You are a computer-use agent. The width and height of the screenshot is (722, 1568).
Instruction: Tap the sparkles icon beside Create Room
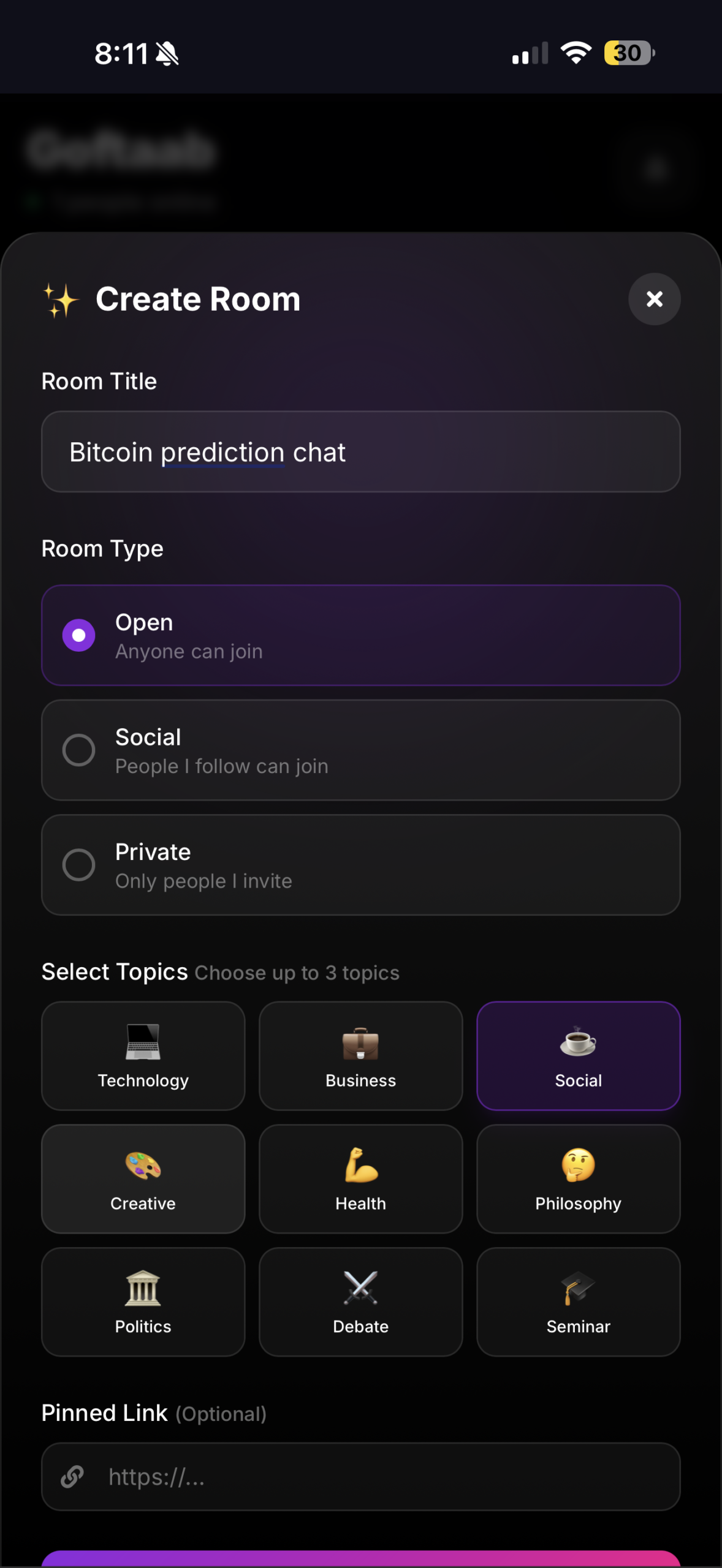(61, 300)
